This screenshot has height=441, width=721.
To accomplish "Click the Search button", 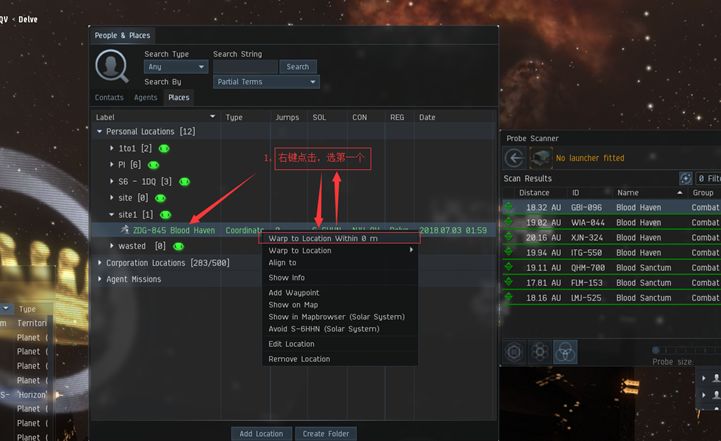I will [298, 67].
